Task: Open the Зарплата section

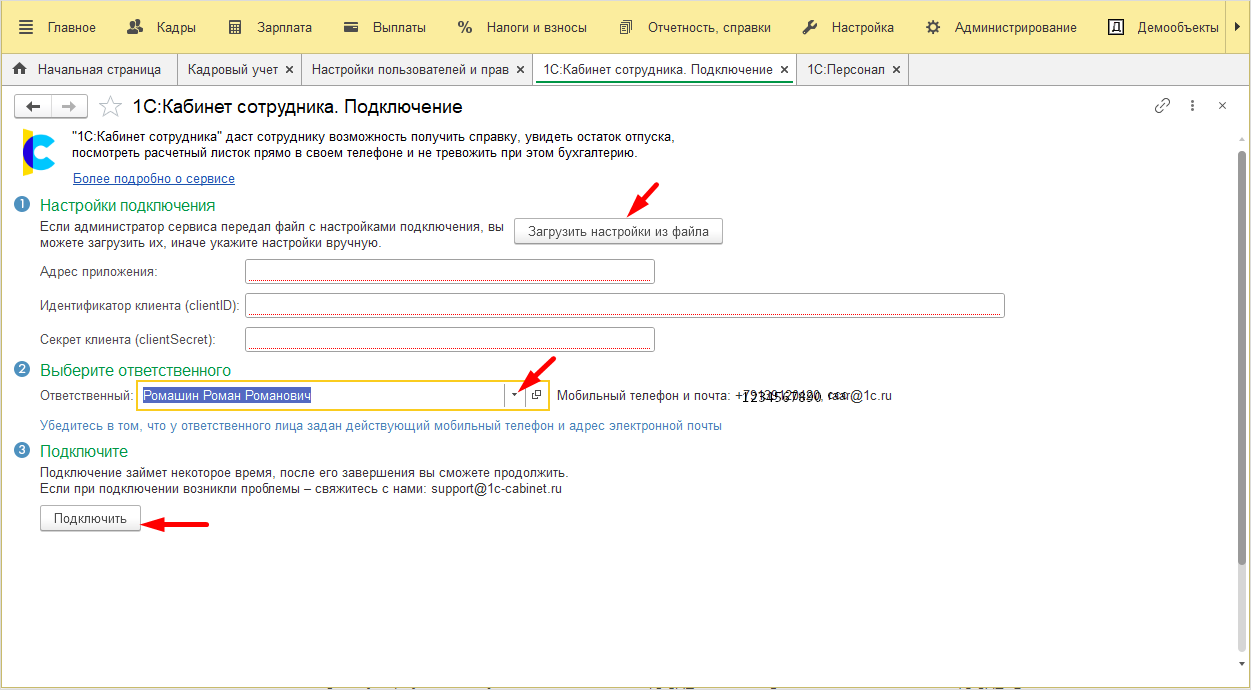Action: point(270,27)
